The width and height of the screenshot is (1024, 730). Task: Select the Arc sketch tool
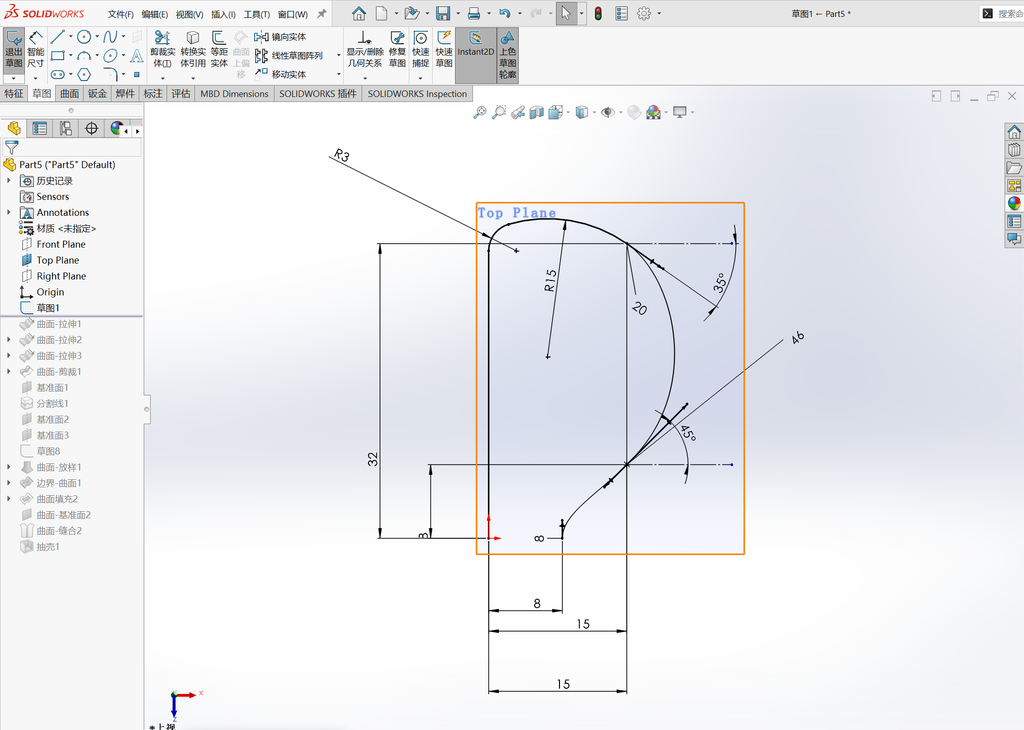click(84, 56)
